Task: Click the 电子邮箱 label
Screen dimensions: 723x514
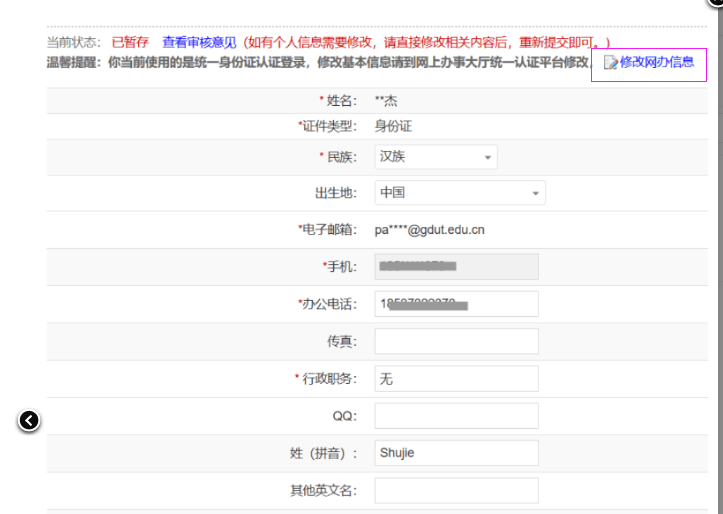Action: (327, 230)
